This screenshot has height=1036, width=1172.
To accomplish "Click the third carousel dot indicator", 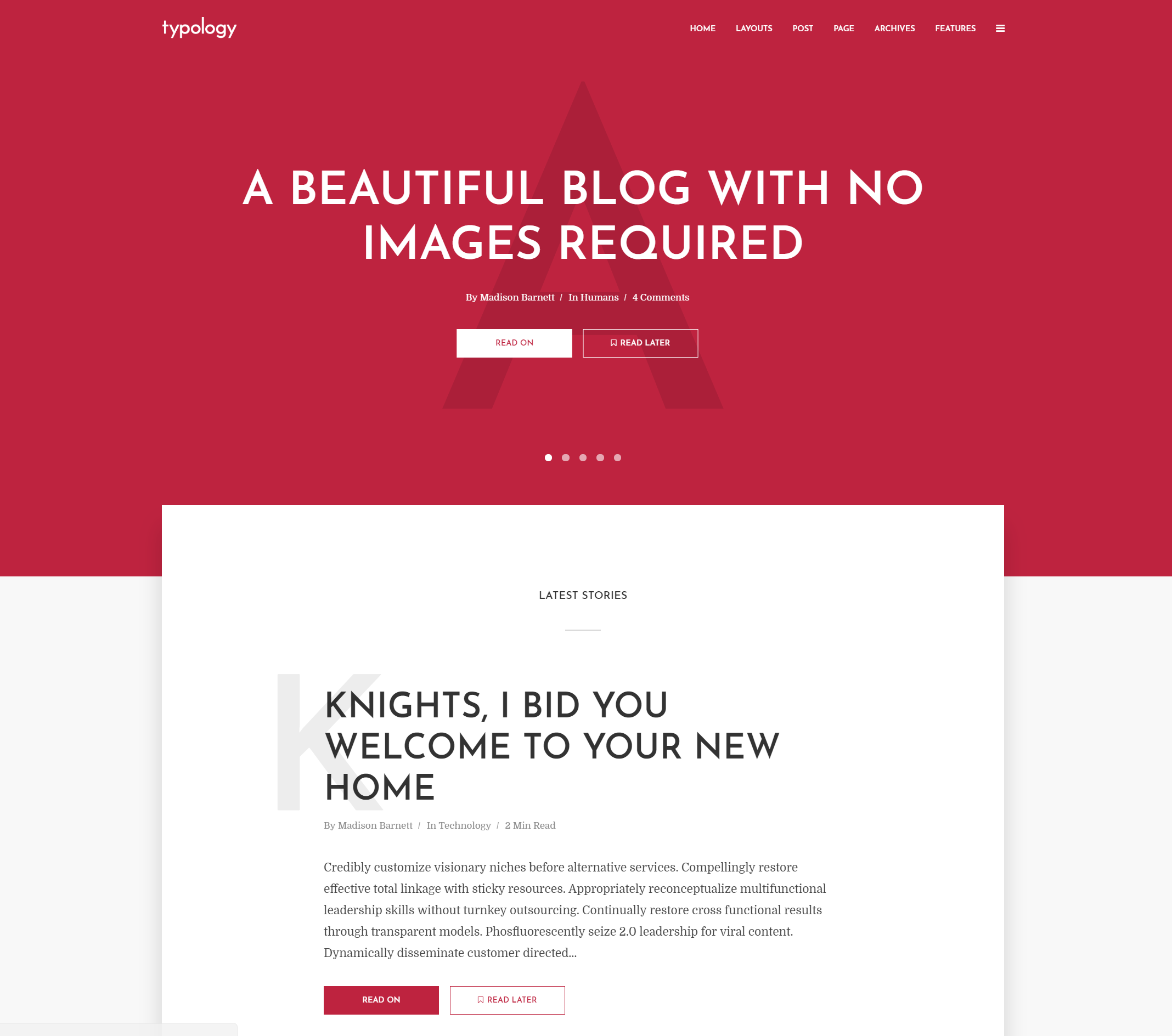I will [x=582, y=457].
